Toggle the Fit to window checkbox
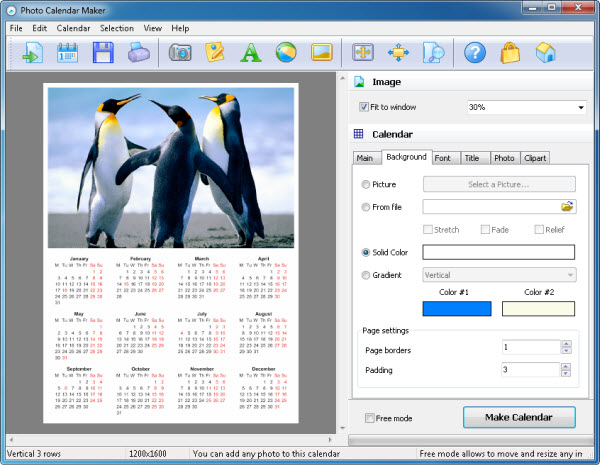 click(364, 107)
